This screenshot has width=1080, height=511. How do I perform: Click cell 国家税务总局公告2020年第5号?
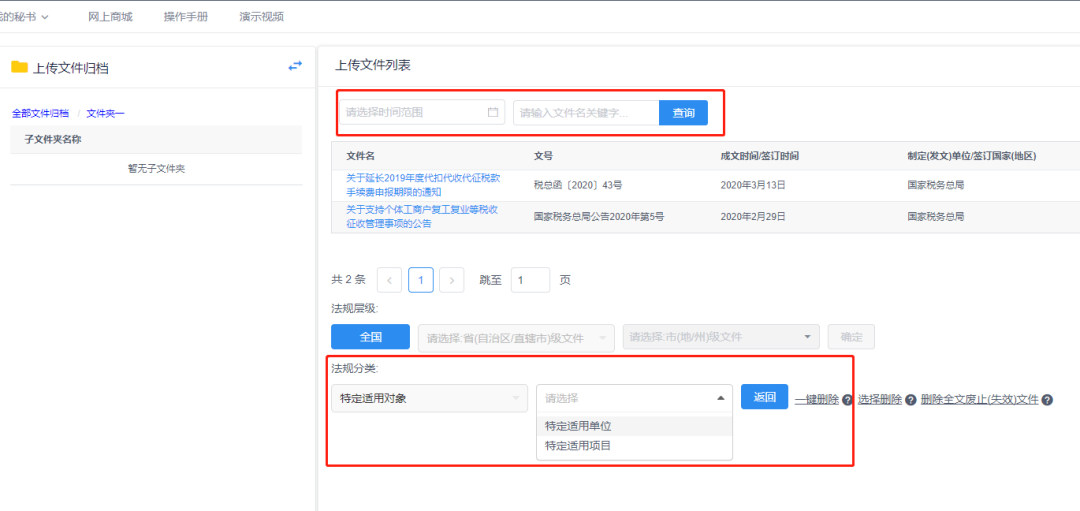click(x=599, y=216)
